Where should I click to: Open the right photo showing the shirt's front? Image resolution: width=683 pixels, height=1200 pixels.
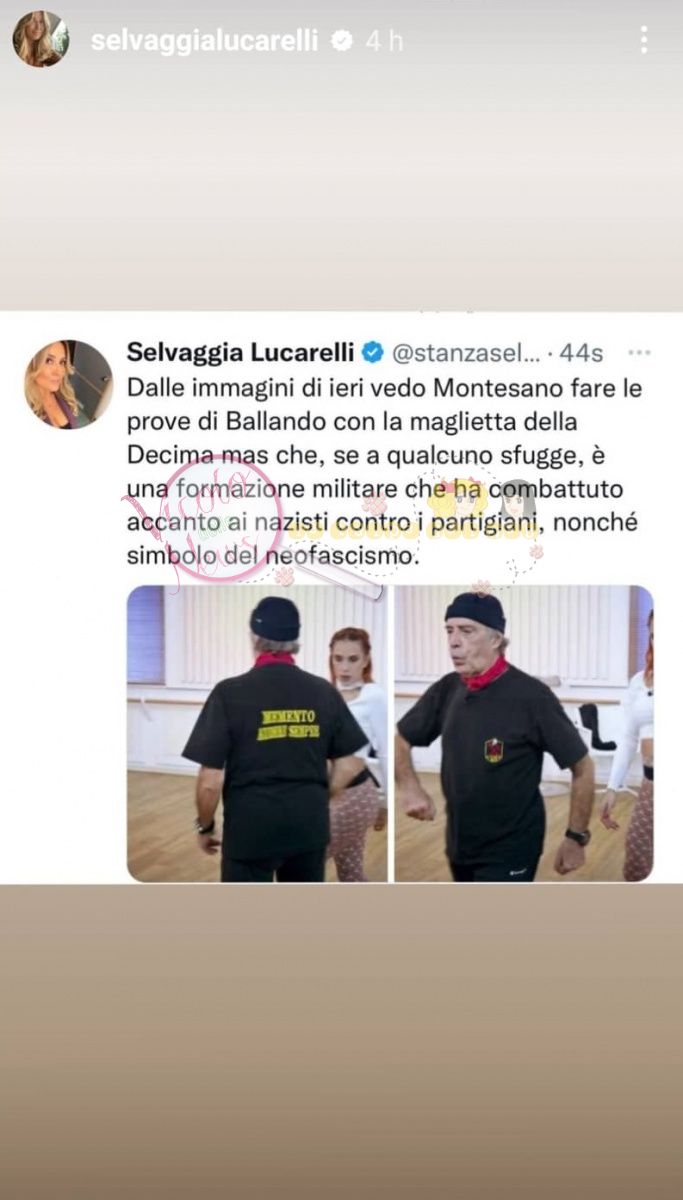tap(524, 733)
